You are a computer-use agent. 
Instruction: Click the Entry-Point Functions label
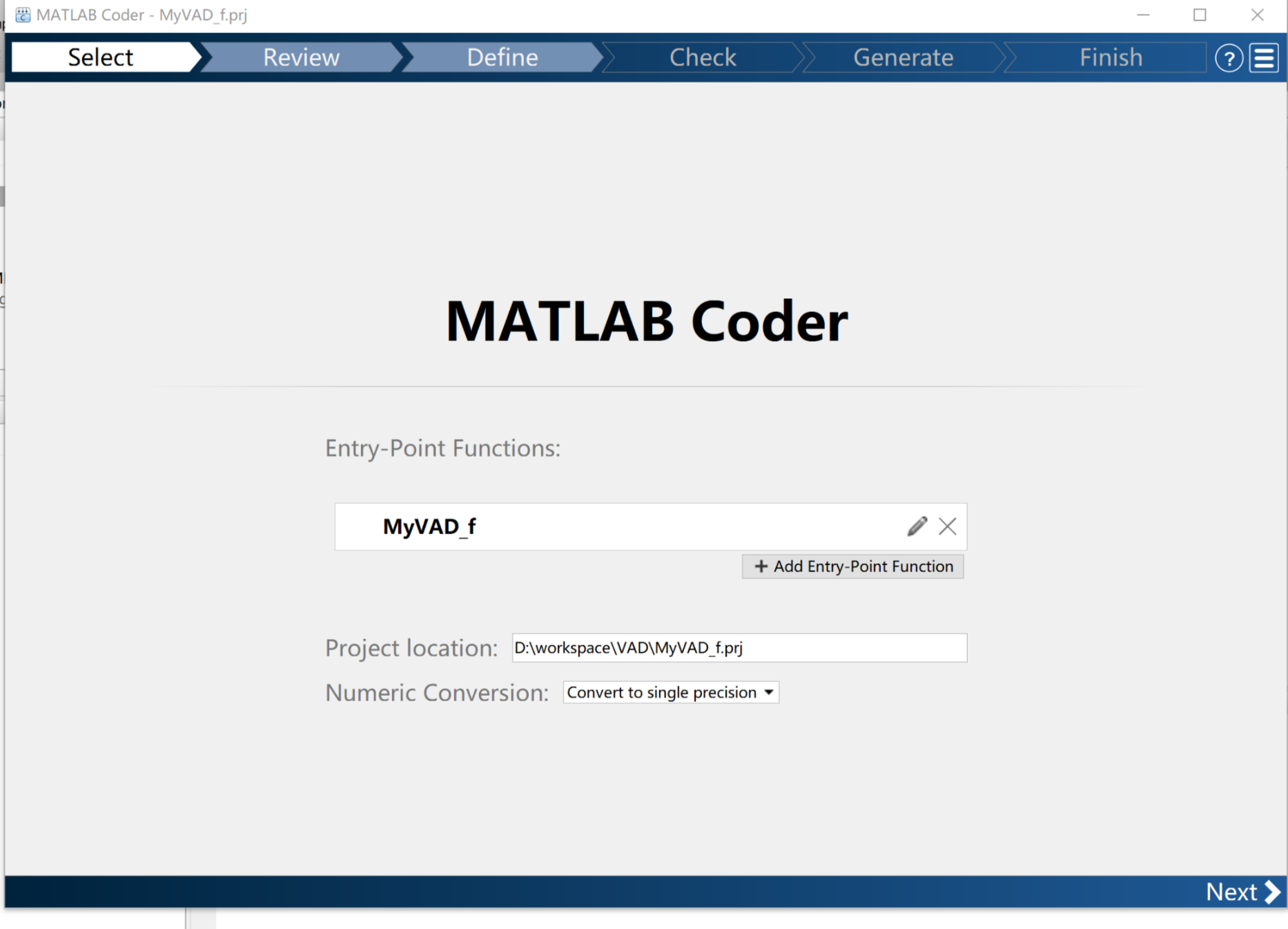[442, 449]
